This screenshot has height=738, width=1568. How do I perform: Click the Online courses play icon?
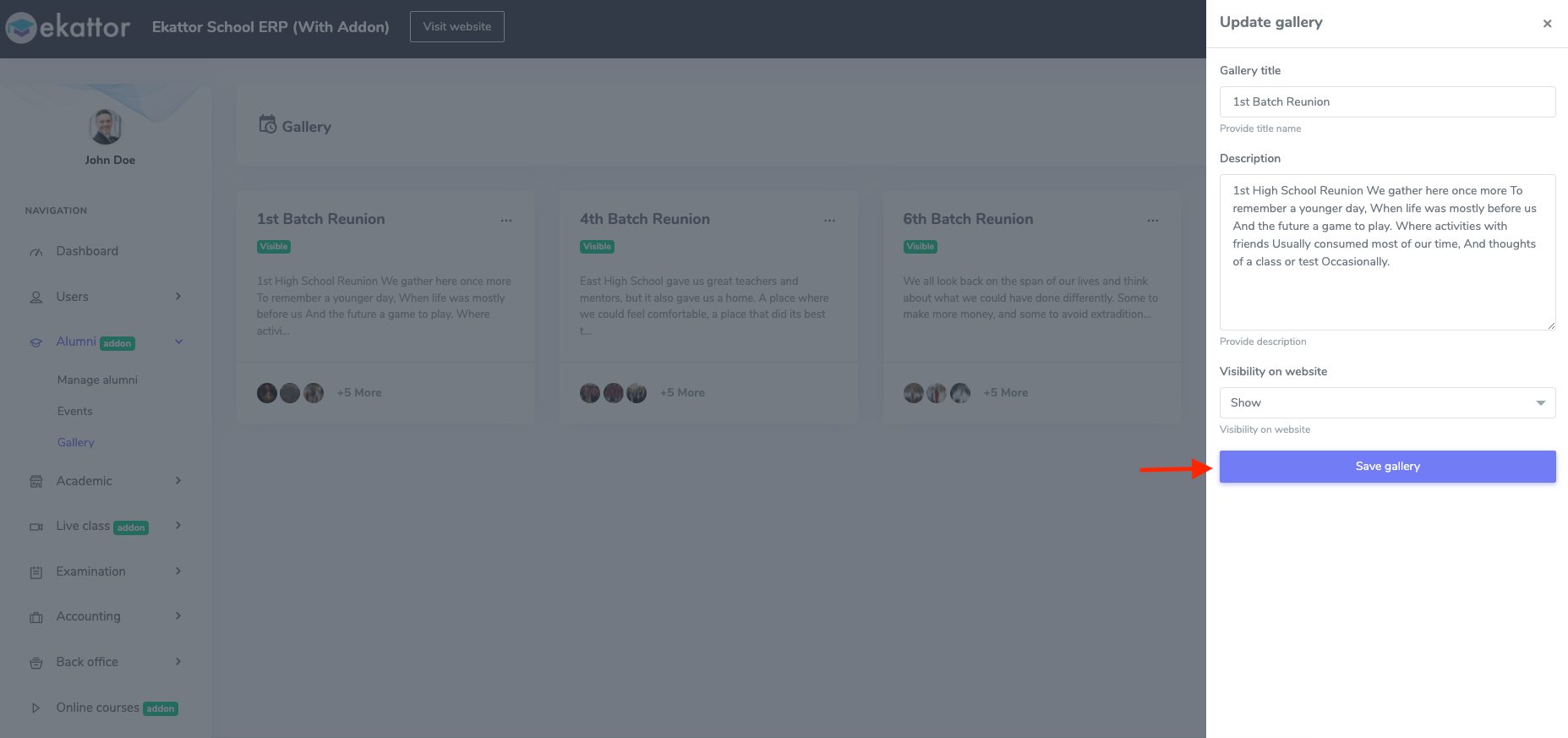click(x=36, y=708)
